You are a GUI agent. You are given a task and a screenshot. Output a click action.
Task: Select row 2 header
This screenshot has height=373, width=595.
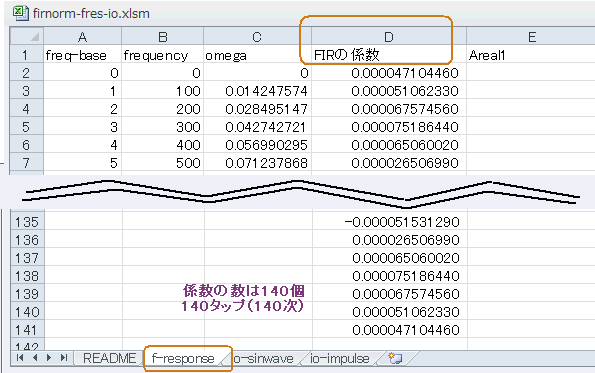(x=27, y=72)
